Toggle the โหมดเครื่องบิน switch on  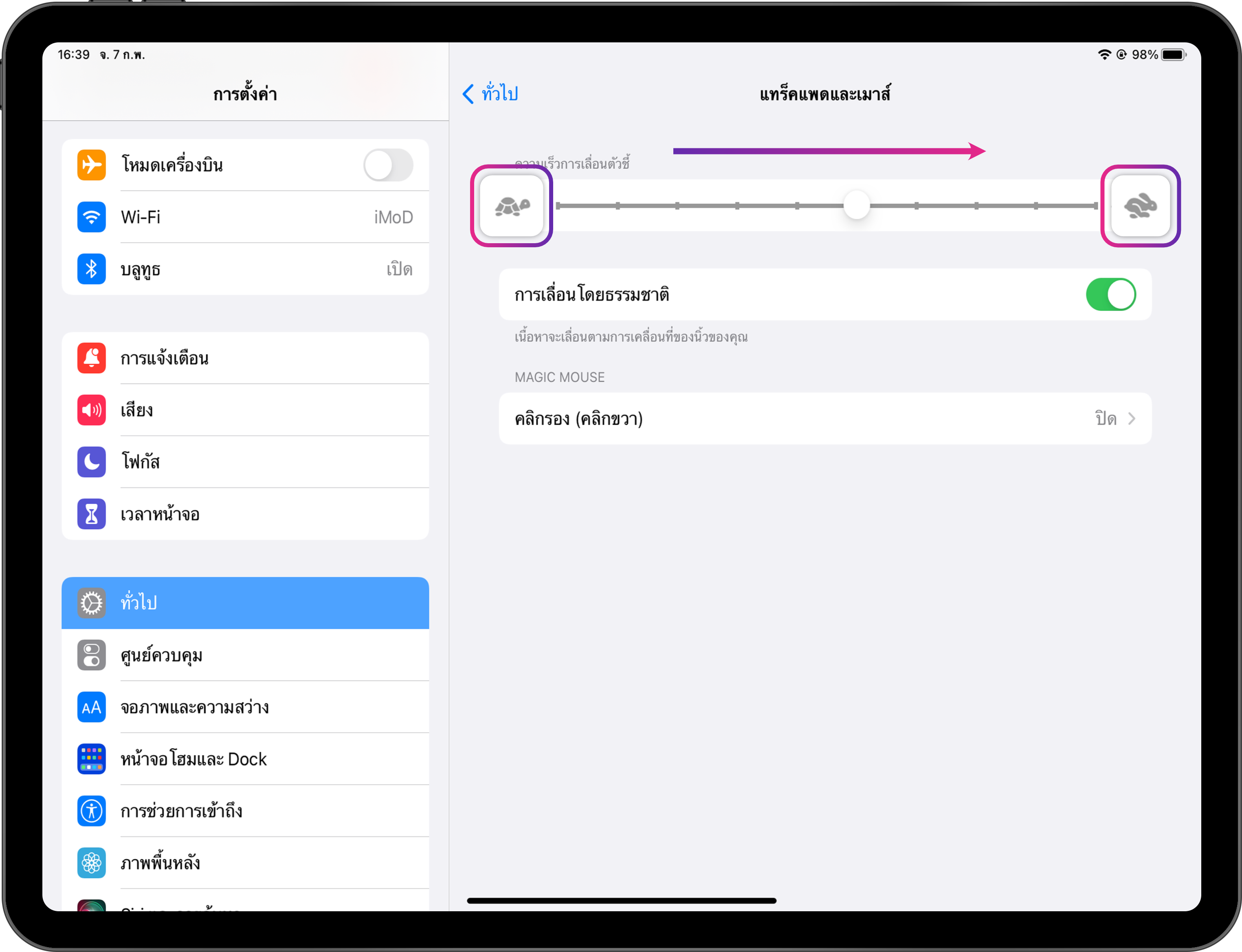pos(388,165)
